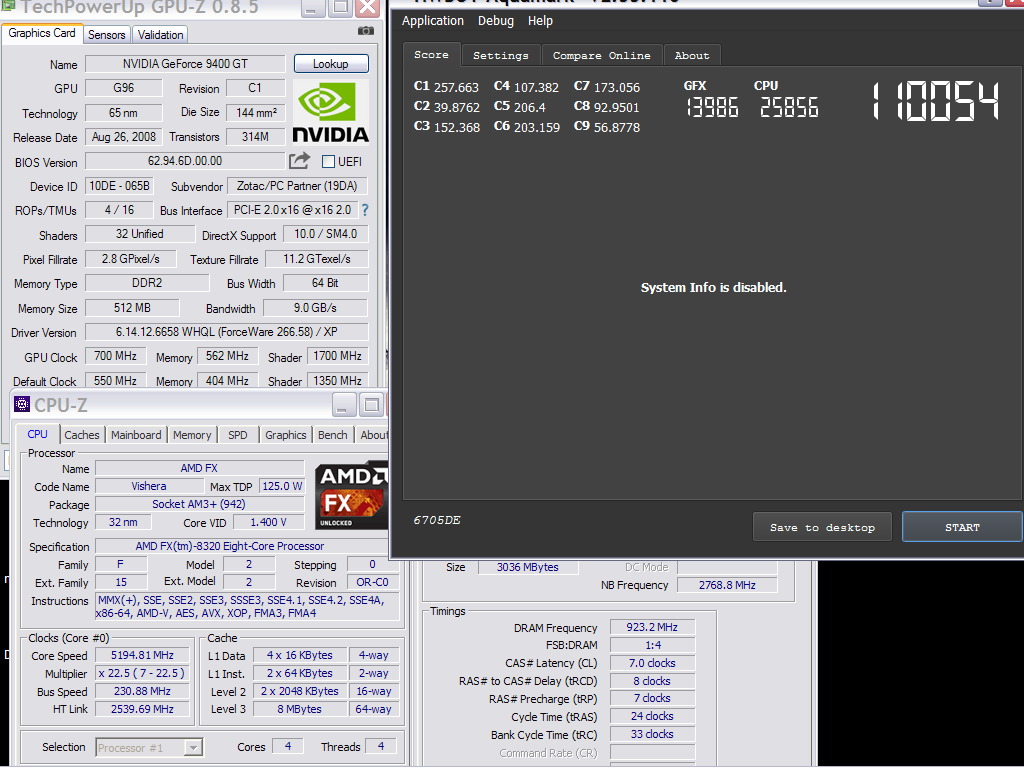Click the C9 result 56.8778

point(616,127)
